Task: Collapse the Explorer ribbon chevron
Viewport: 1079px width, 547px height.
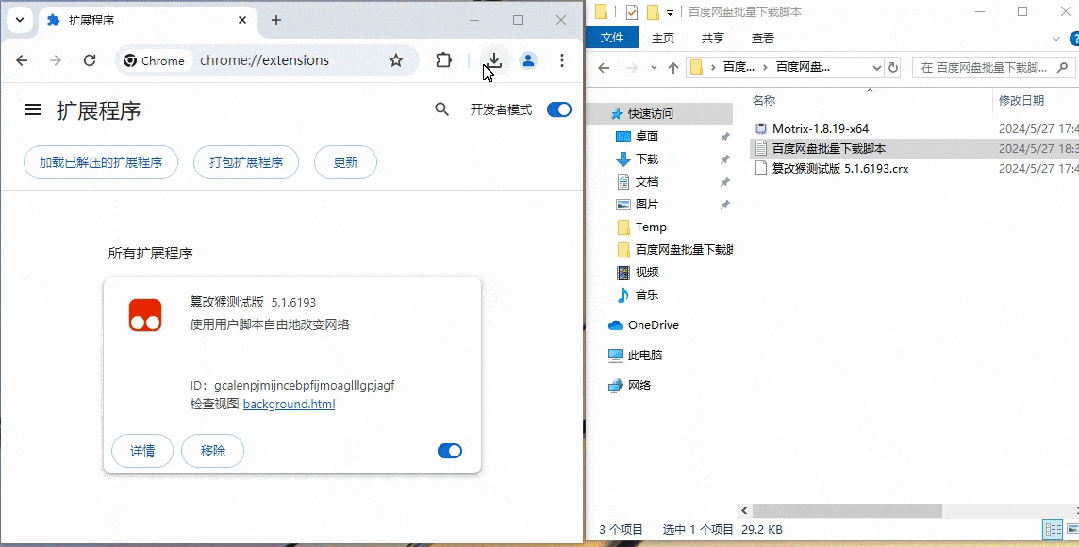Action: point(1057,39)
